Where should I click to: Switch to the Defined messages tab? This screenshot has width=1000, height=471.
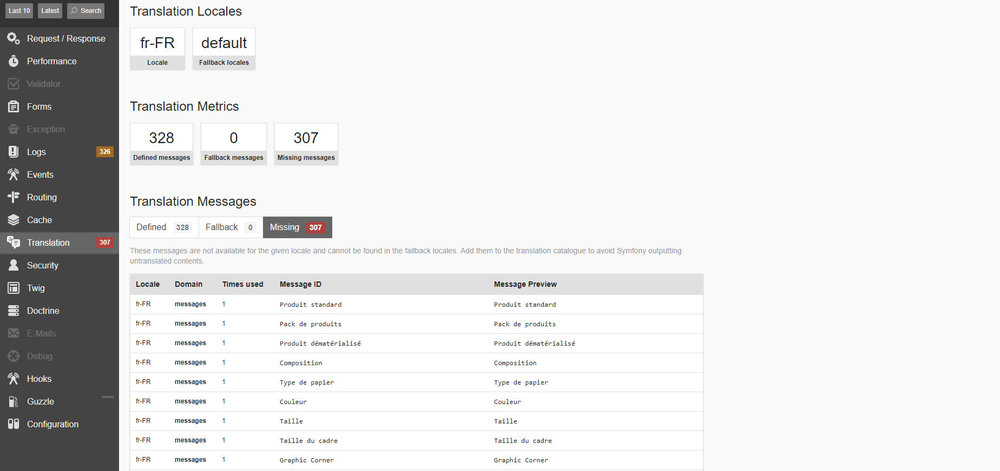[164, 228]
